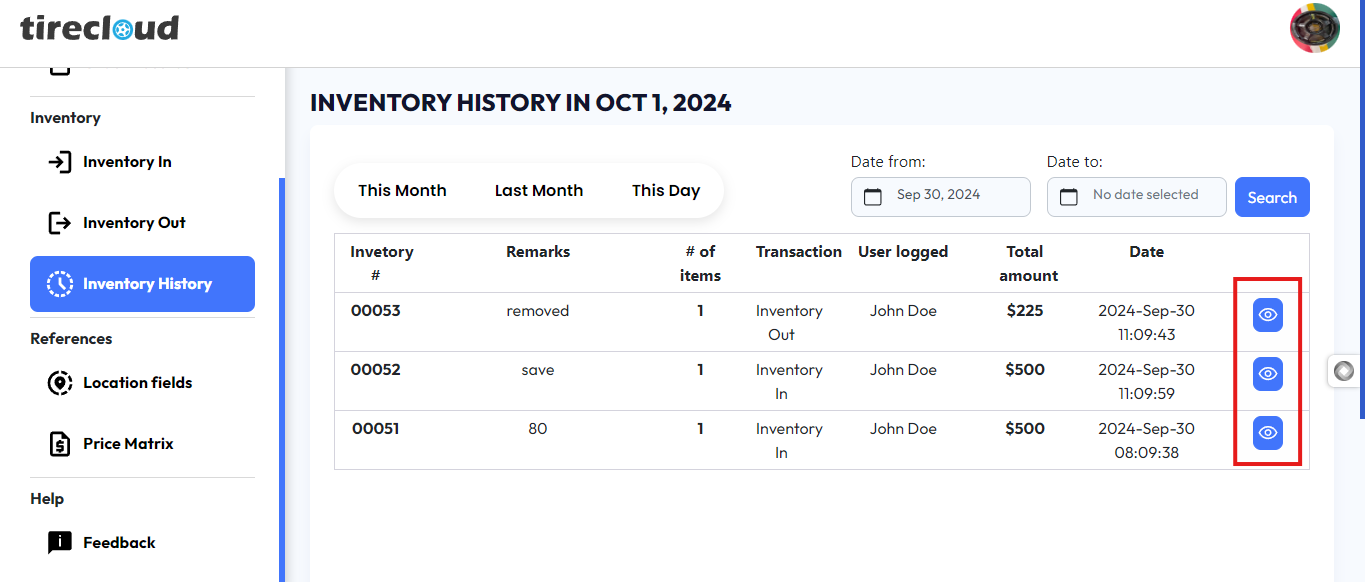Select the This Month filter tab
The width and height of the screenshot is (1365, 582).
[402, 191]
